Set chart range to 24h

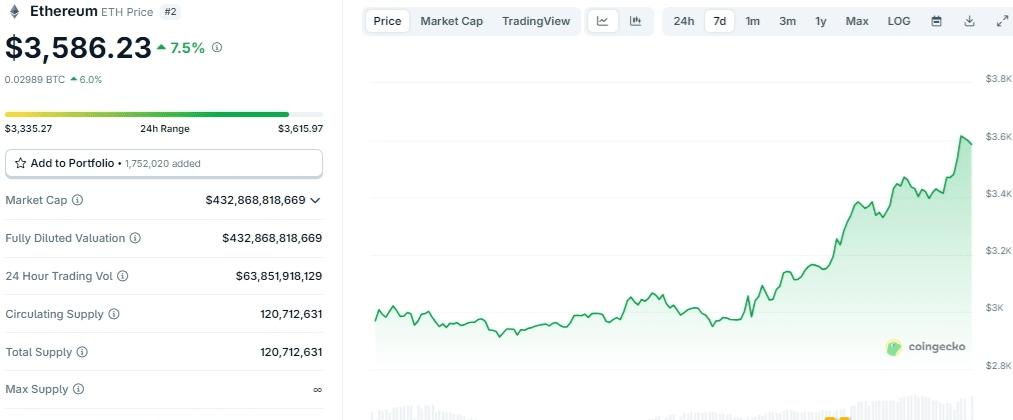(x=684, y=21)
